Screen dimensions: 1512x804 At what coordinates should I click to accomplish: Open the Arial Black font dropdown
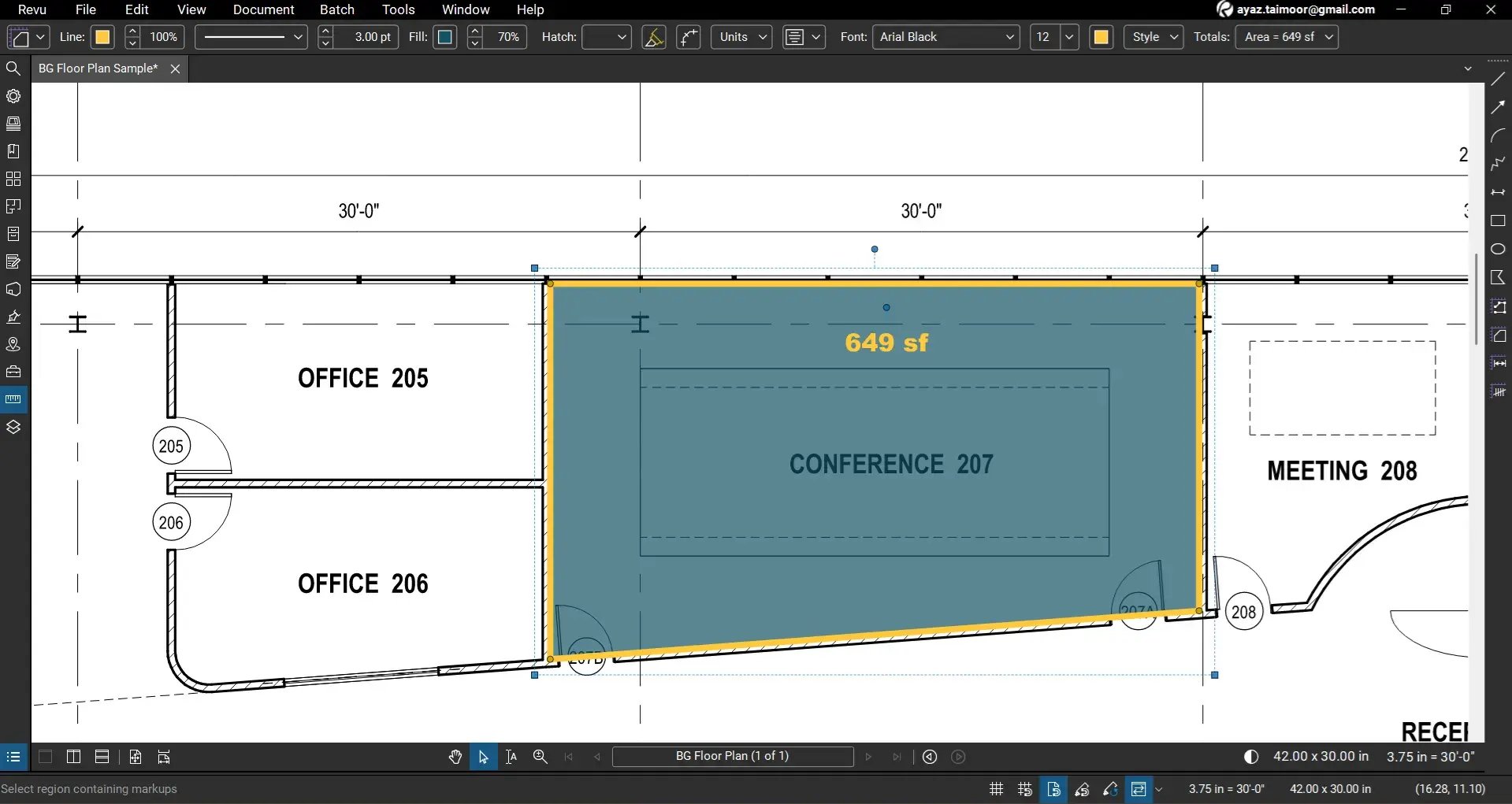click(x=946, y=37)
